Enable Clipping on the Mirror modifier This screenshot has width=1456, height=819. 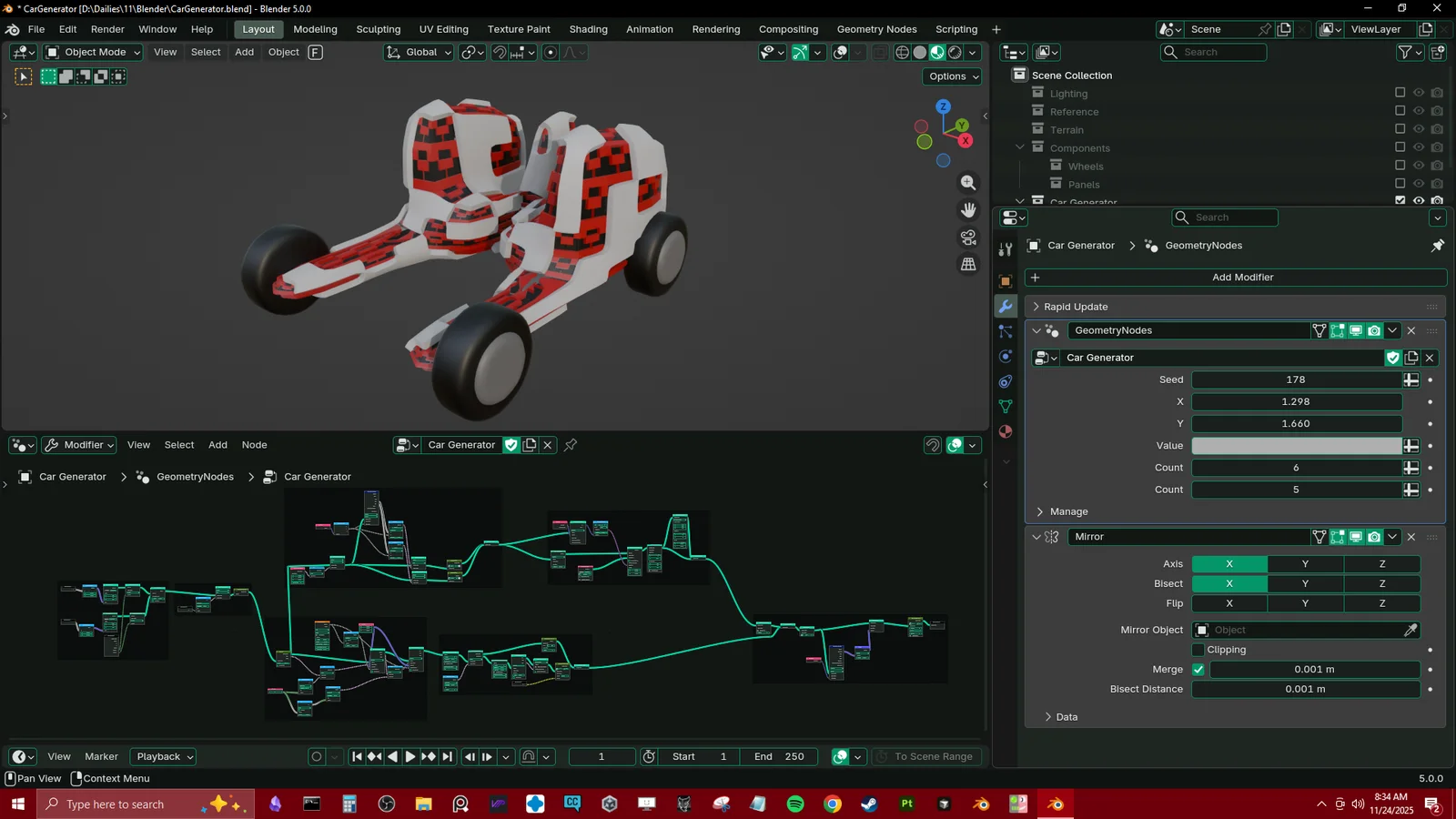[x=1199, y=649]
